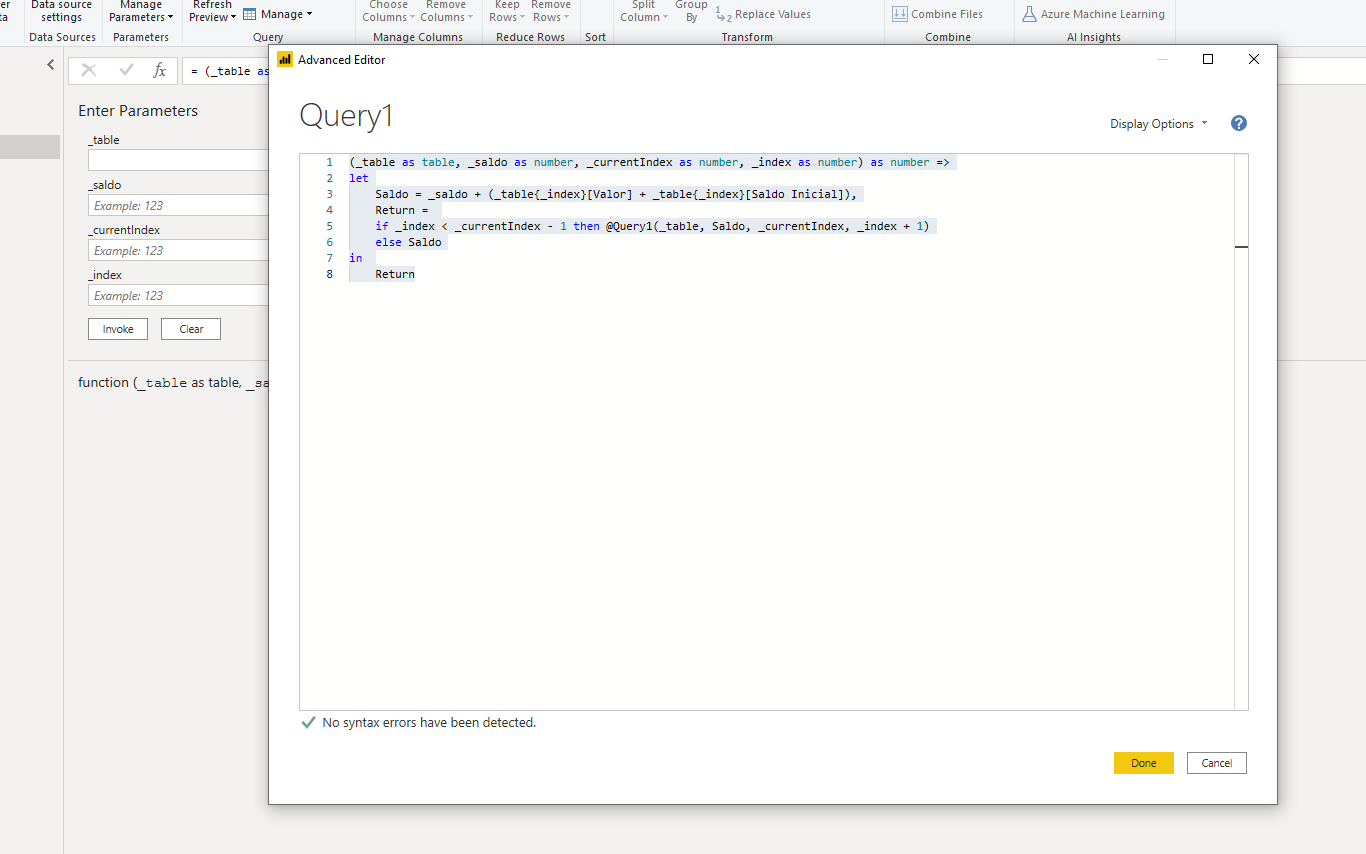Click the formula bar checkmark icon
Image resolution: width=1366 pixels, height=854 pixels.
pos(126,70)
